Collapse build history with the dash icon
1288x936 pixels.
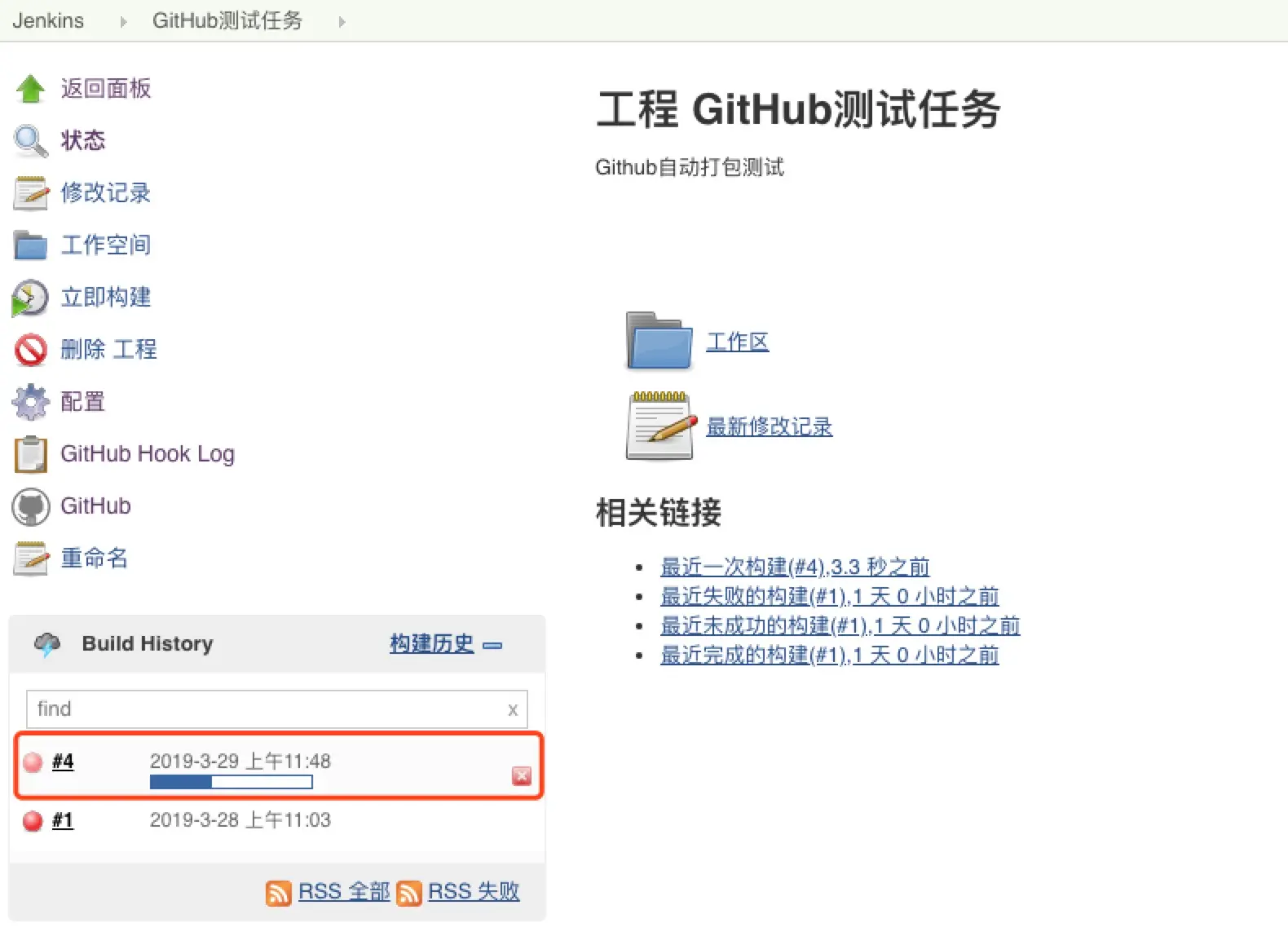(492, 645)
